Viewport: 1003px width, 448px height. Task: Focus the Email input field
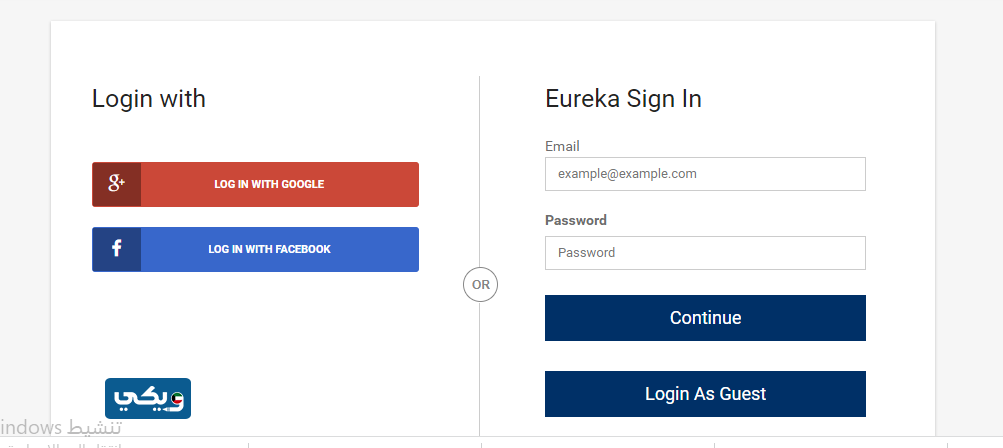coord(705,174)
